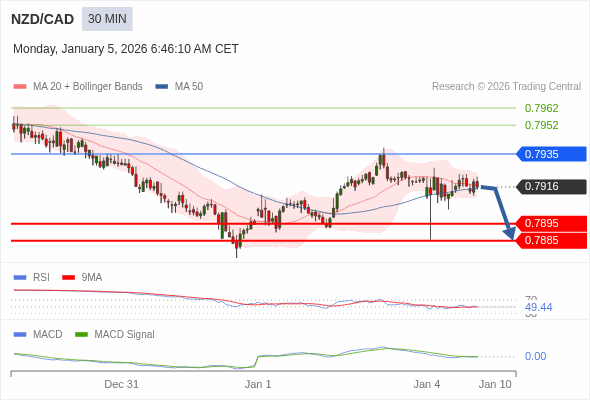Click the MA 20 + Bollinger Bands red swatch
Screen dimensions: 590x400
(x=20, y=87)
